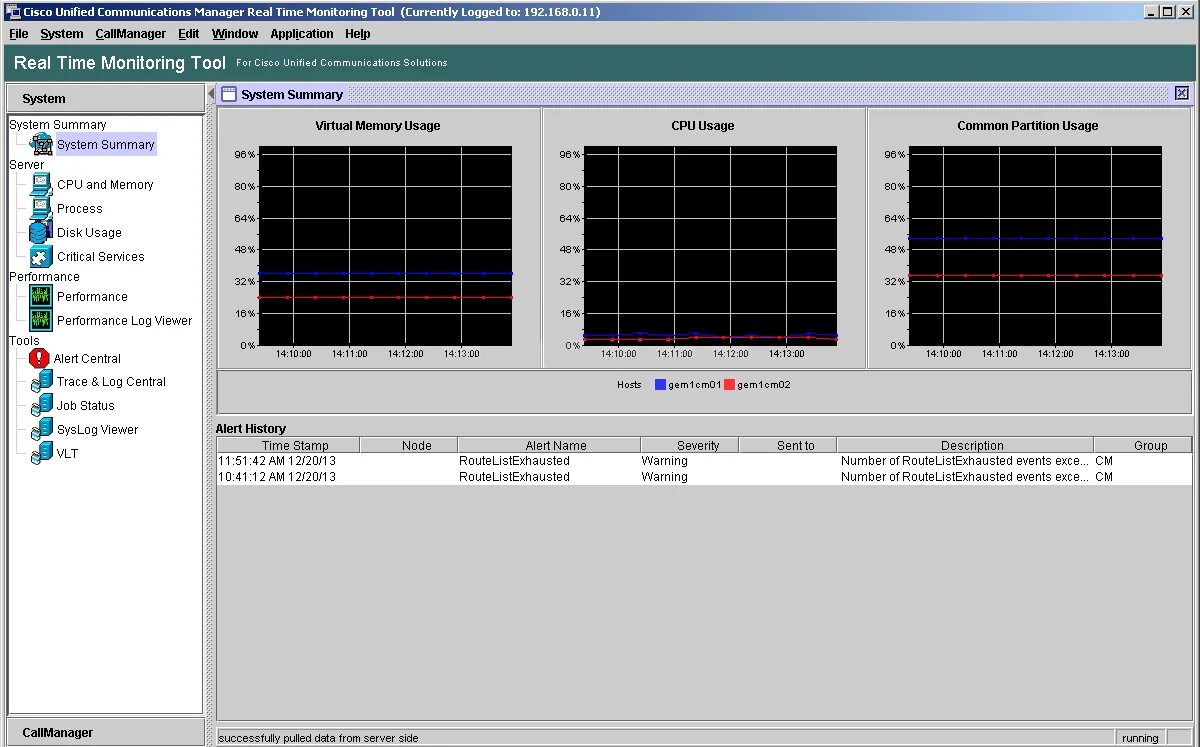Click the Description column header

(x=965, y=445)
